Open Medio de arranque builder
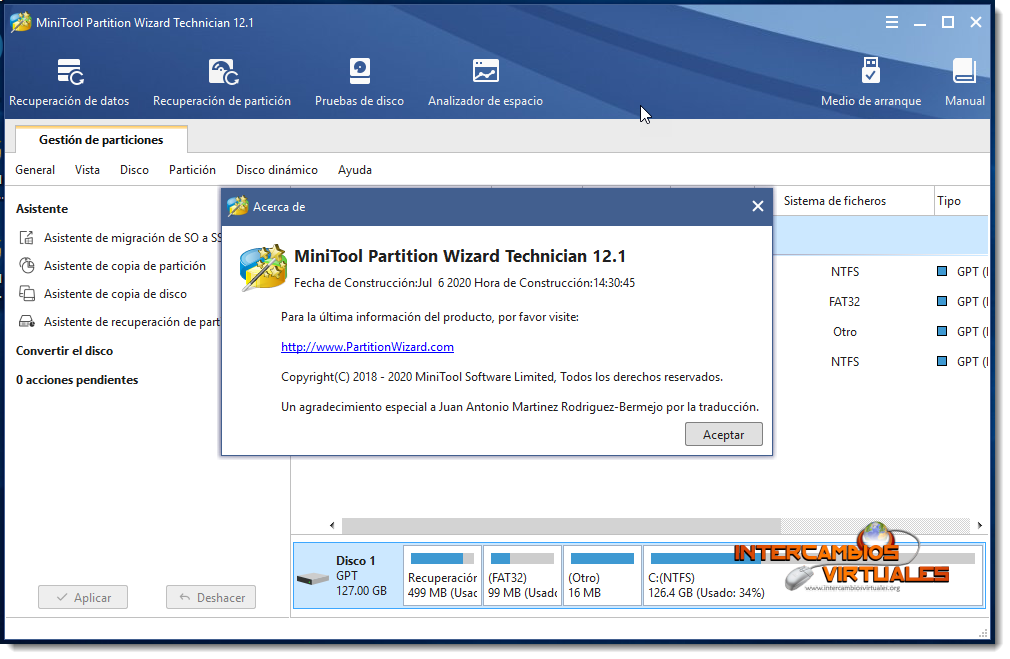The width and height of the screenshot is (1010, 659). (871, 82)
